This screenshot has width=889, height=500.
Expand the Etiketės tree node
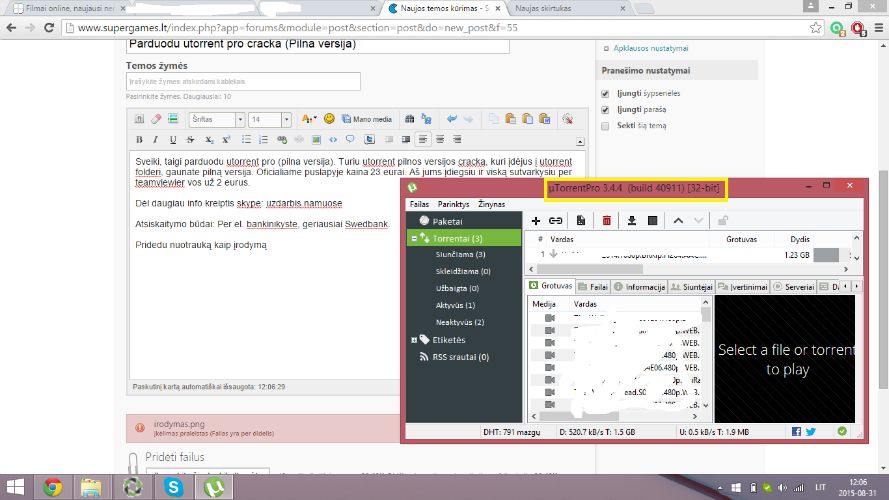414,340
